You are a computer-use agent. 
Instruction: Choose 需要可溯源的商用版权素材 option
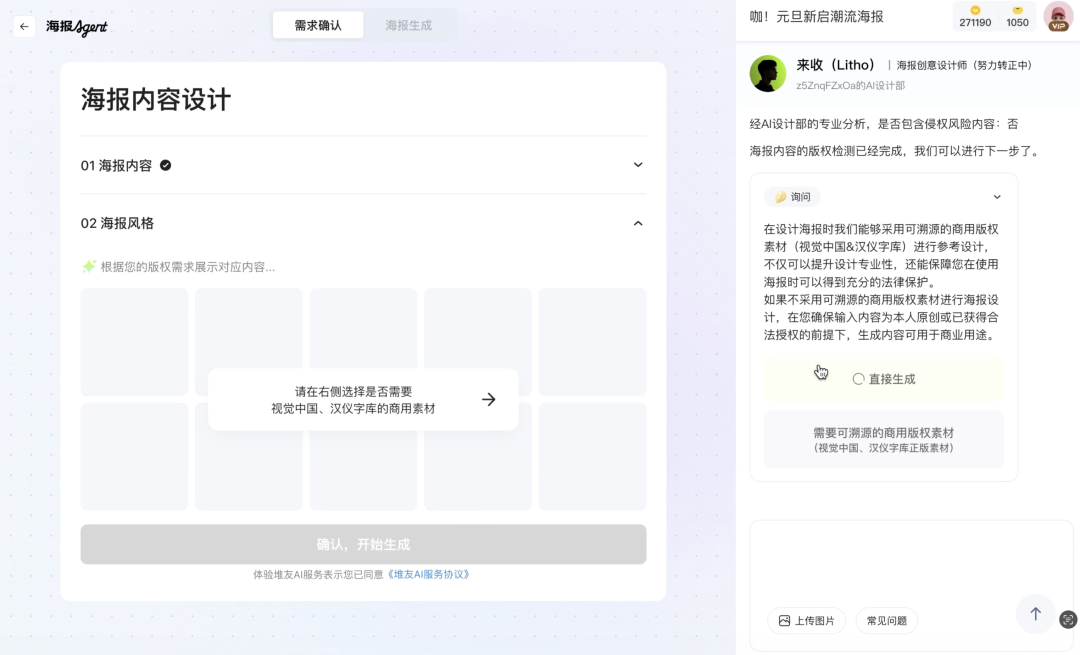[x=883, y=439]
